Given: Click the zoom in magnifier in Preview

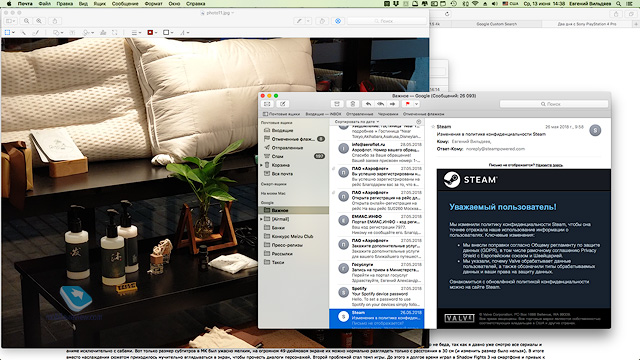Looking at the screenshot, I should tap(39, 21).
